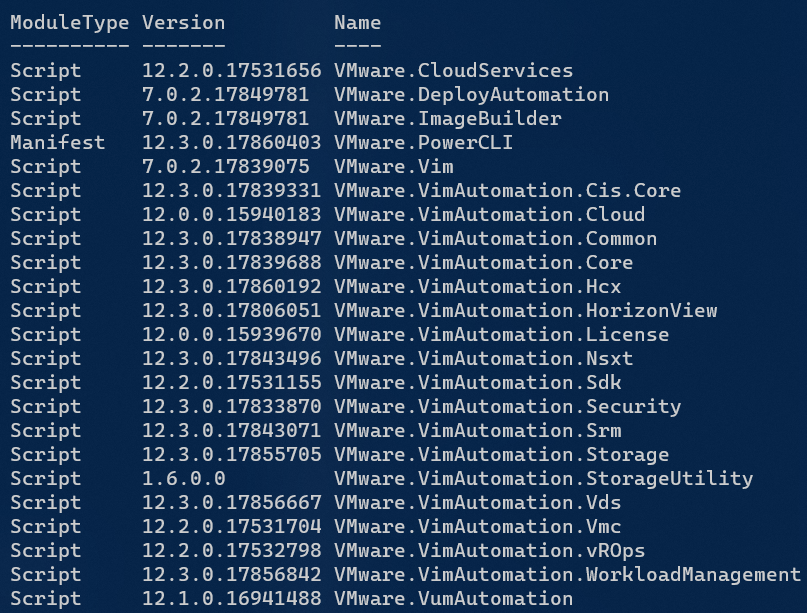
Task: Click the VMware.CloudServices module name
Action: pos(453,70)
